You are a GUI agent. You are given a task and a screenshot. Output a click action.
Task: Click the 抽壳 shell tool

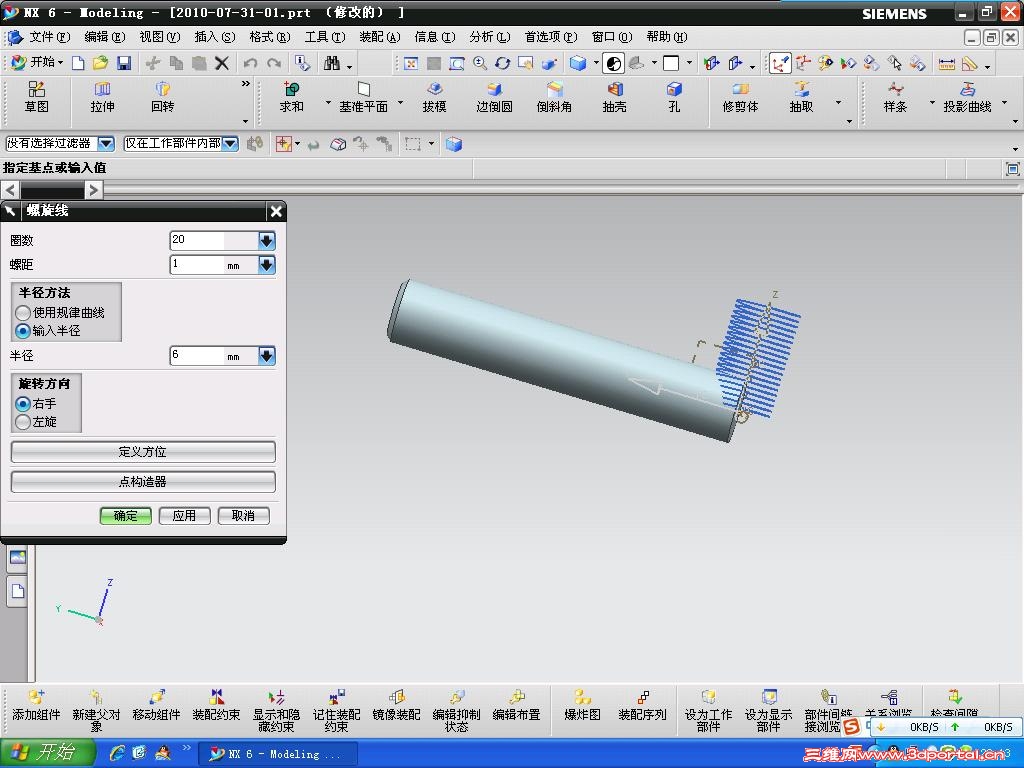[x=615, y=97]
